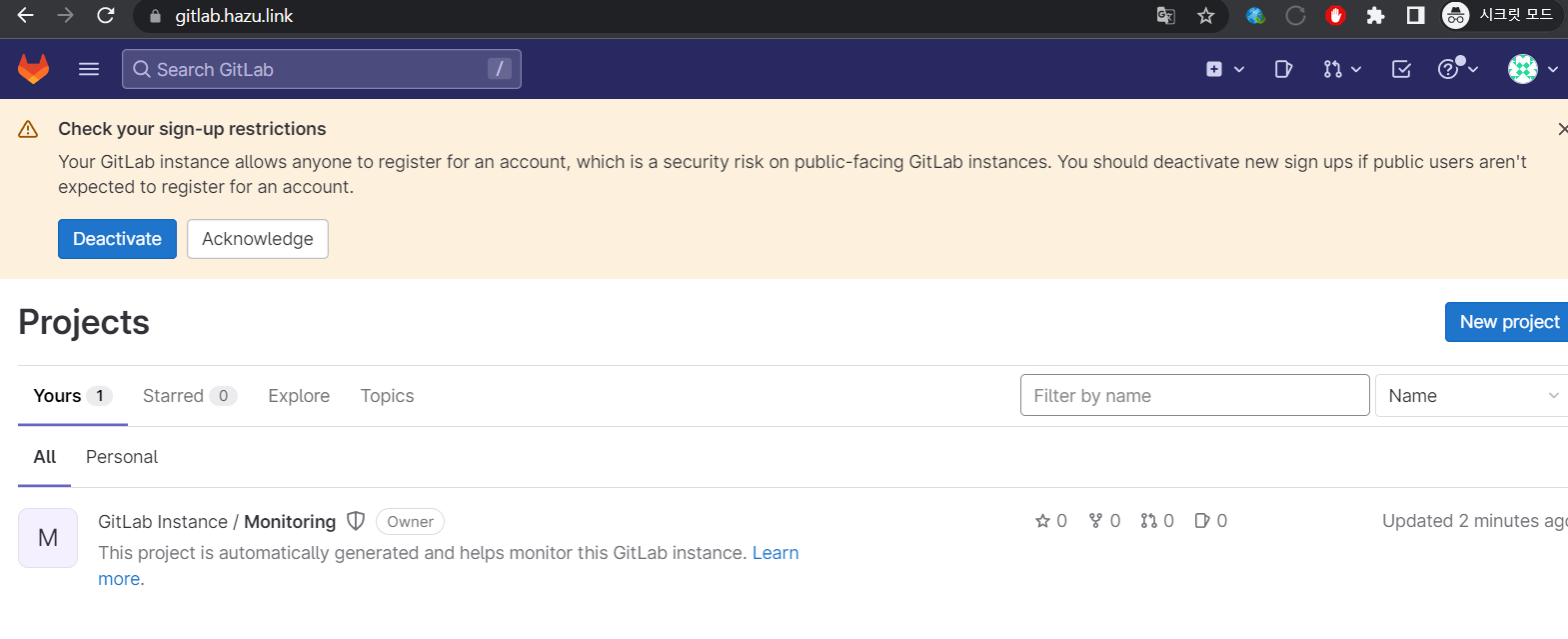Screen dimensions: 1568x639
Task: Click the Check your sign-up restrictions heading
Action: pos(192,129)
